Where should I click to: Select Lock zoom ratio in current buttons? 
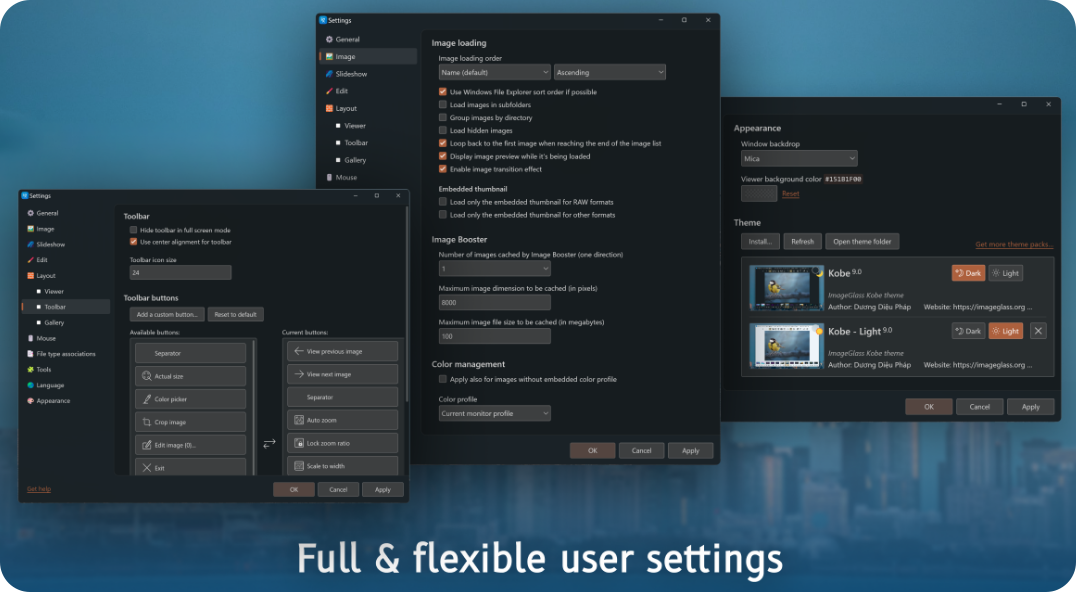point(342,442)
